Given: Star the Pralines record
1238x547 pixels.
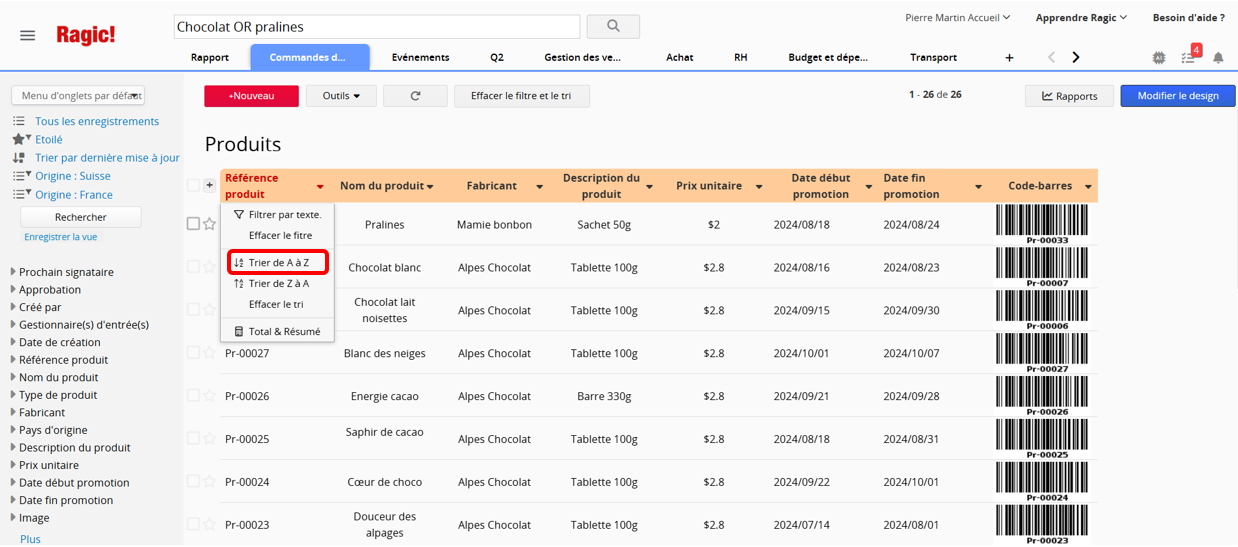Looking at the screenshot, I should (x=210, y=224).
